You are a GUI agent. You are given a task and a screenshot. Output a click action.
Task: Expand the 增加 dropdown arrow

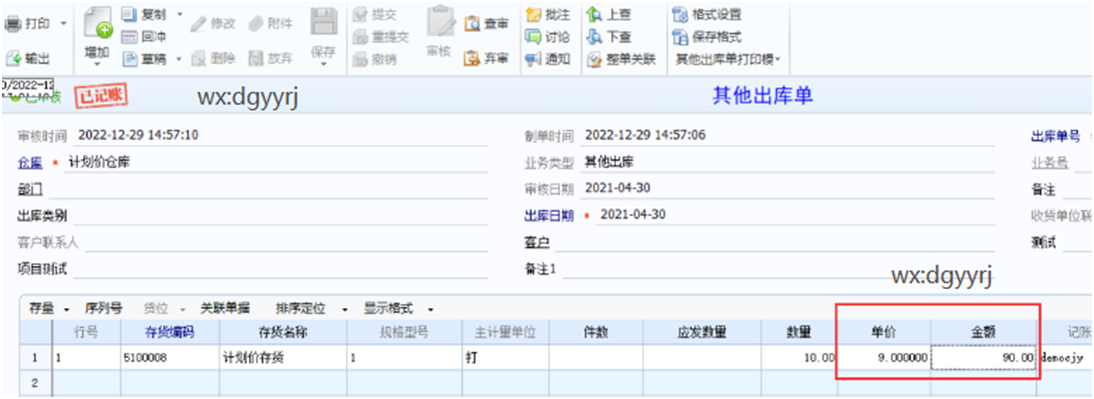tap(98, 64)
